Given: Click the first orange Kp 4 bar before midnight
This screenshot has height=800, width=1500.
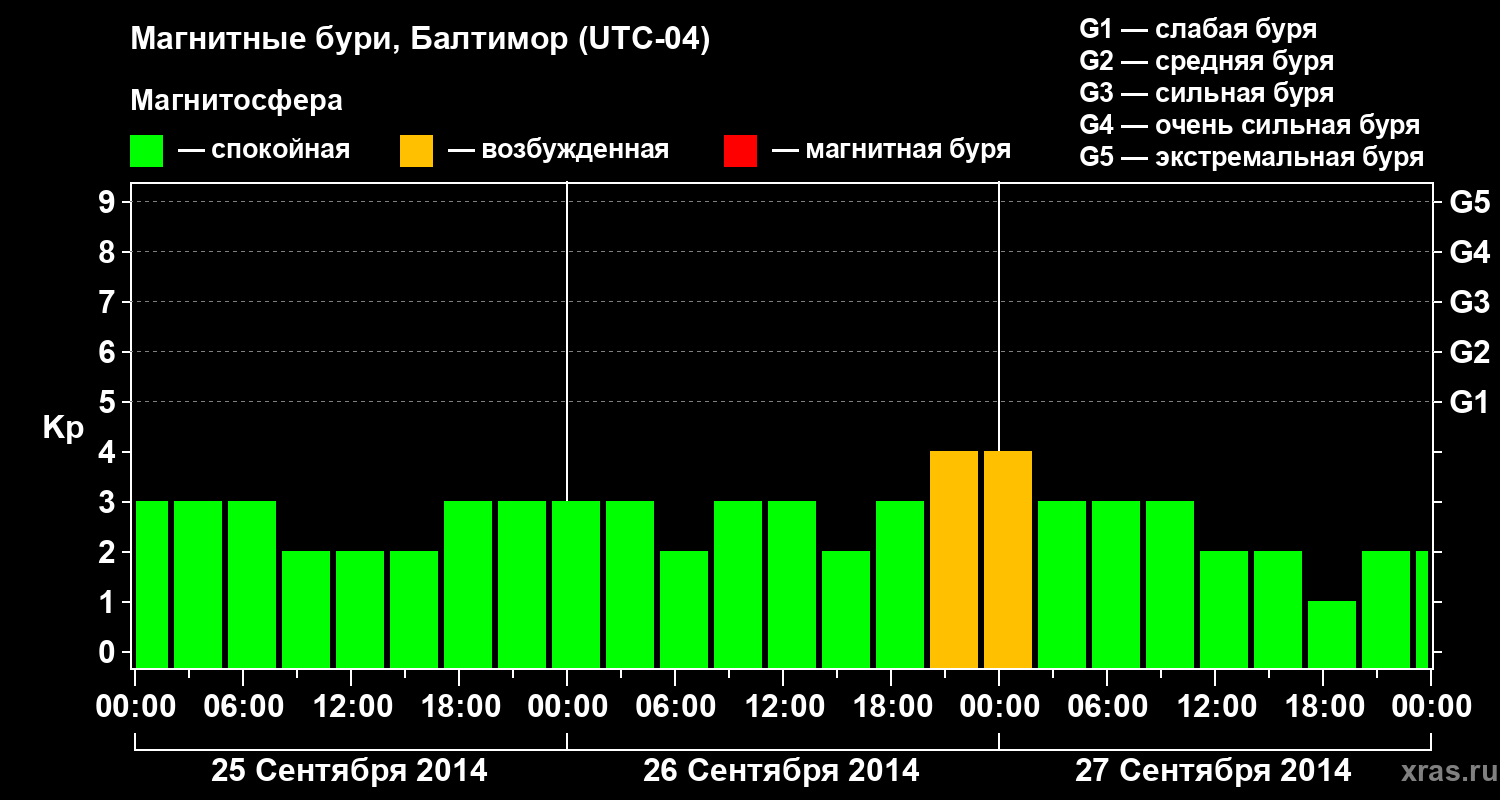Looking at the screenshot, I should coord(954,560).
